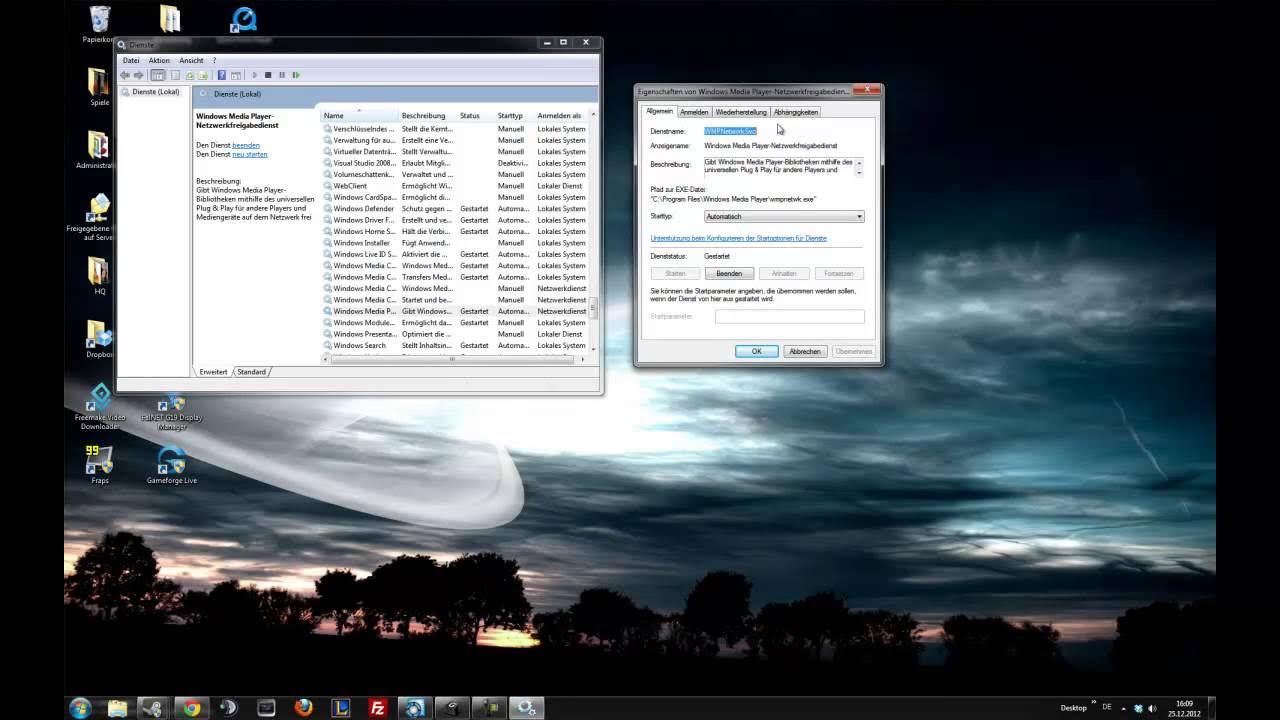The height and width of the screenshot is (720, 1280).
Task: Click the Stop service square icon
Action: pos(268,75)
